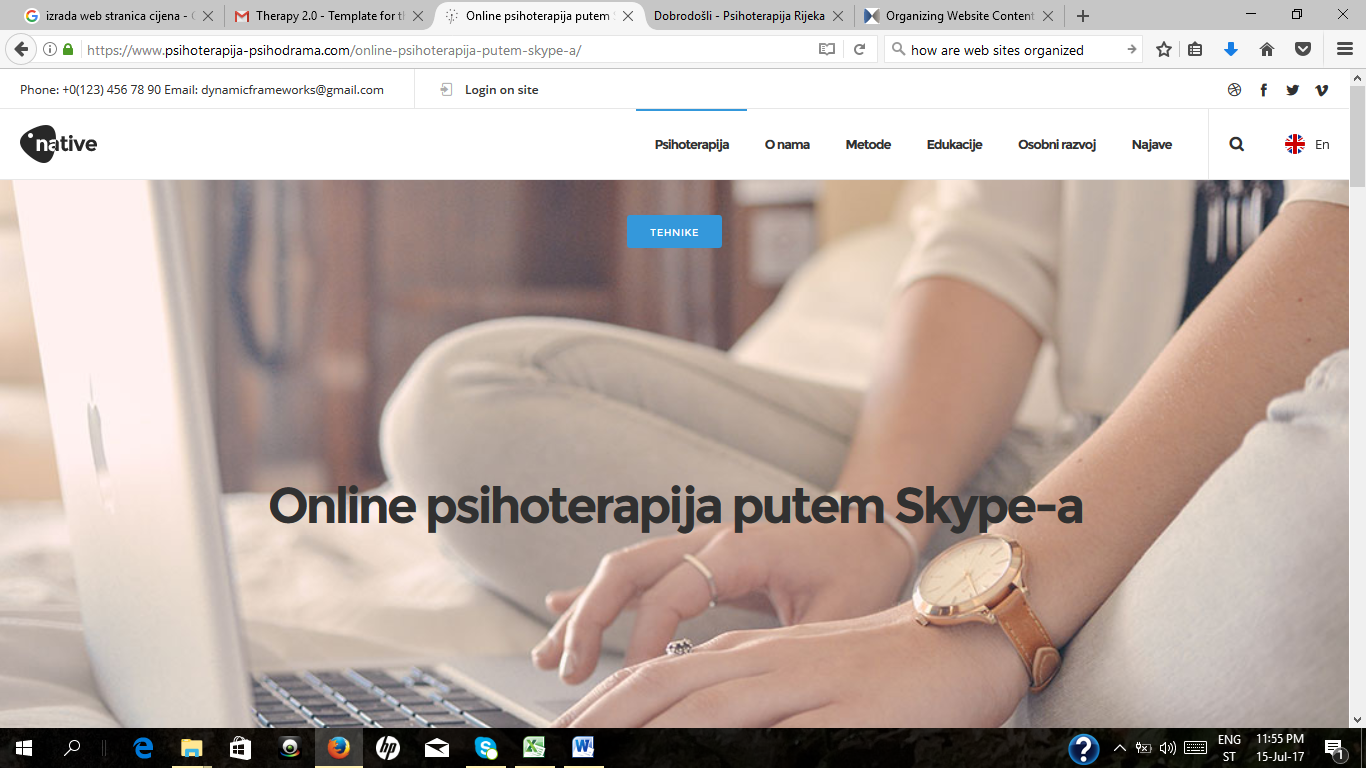The width and height of the screenshot is (1366, 768).
Task: Switch to Dobrodošli - Psihoterapija Rijeka tab
Action: pos(739,16)
